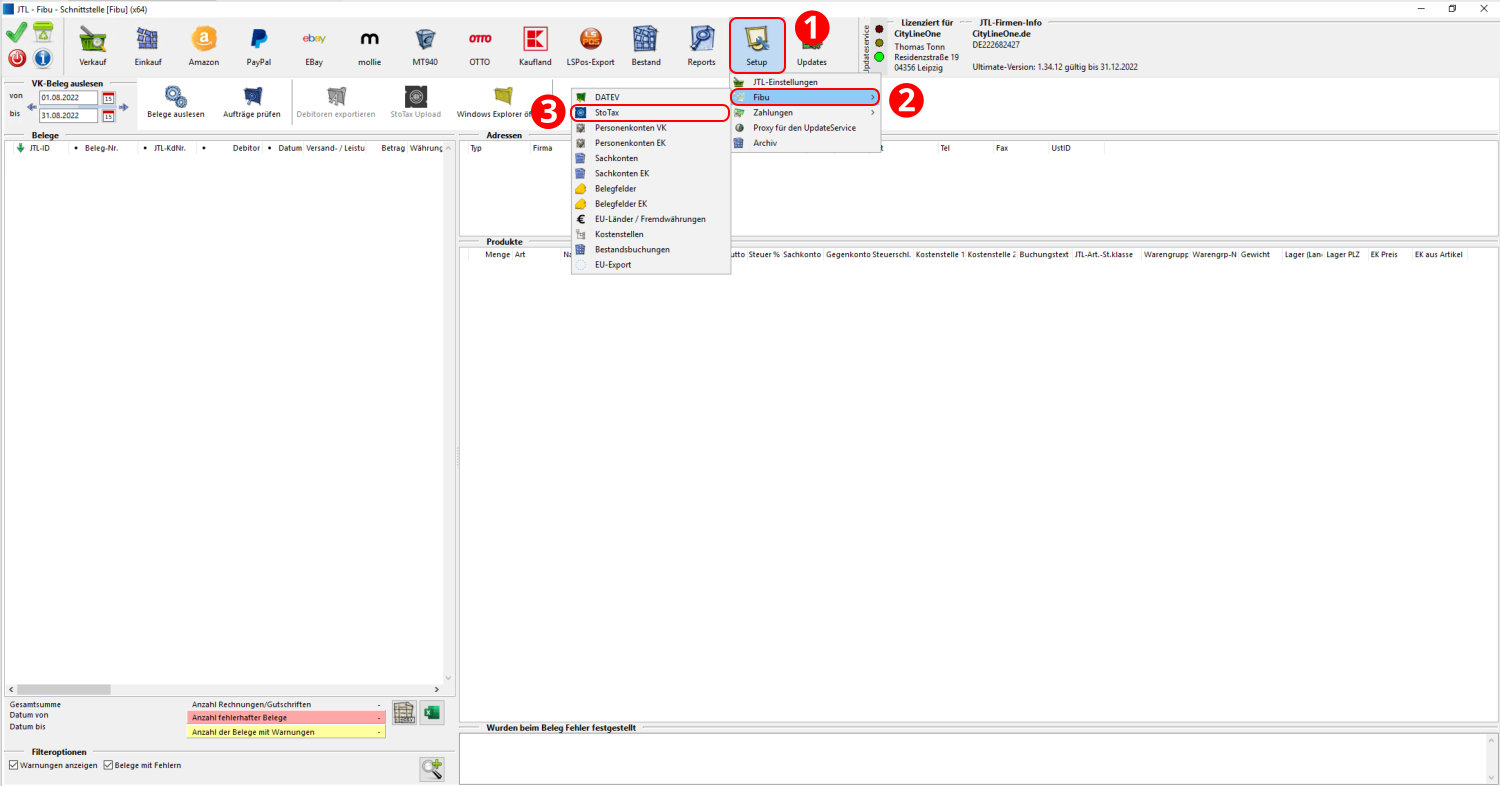
Task: Expand the Zahlungen submenu
Action: (x=805, y=113)
